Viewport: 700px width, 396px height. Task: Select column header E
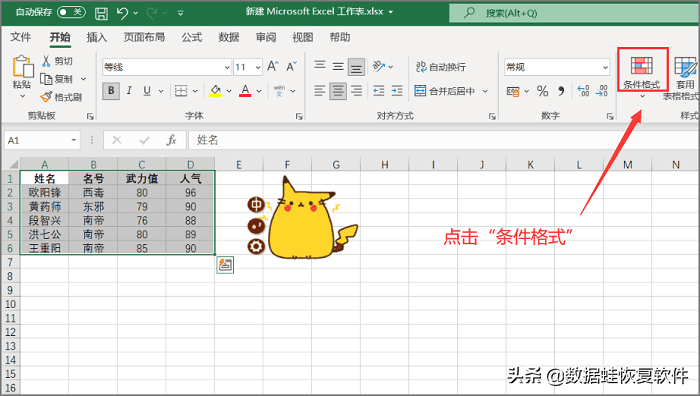(x=239, y=165)
